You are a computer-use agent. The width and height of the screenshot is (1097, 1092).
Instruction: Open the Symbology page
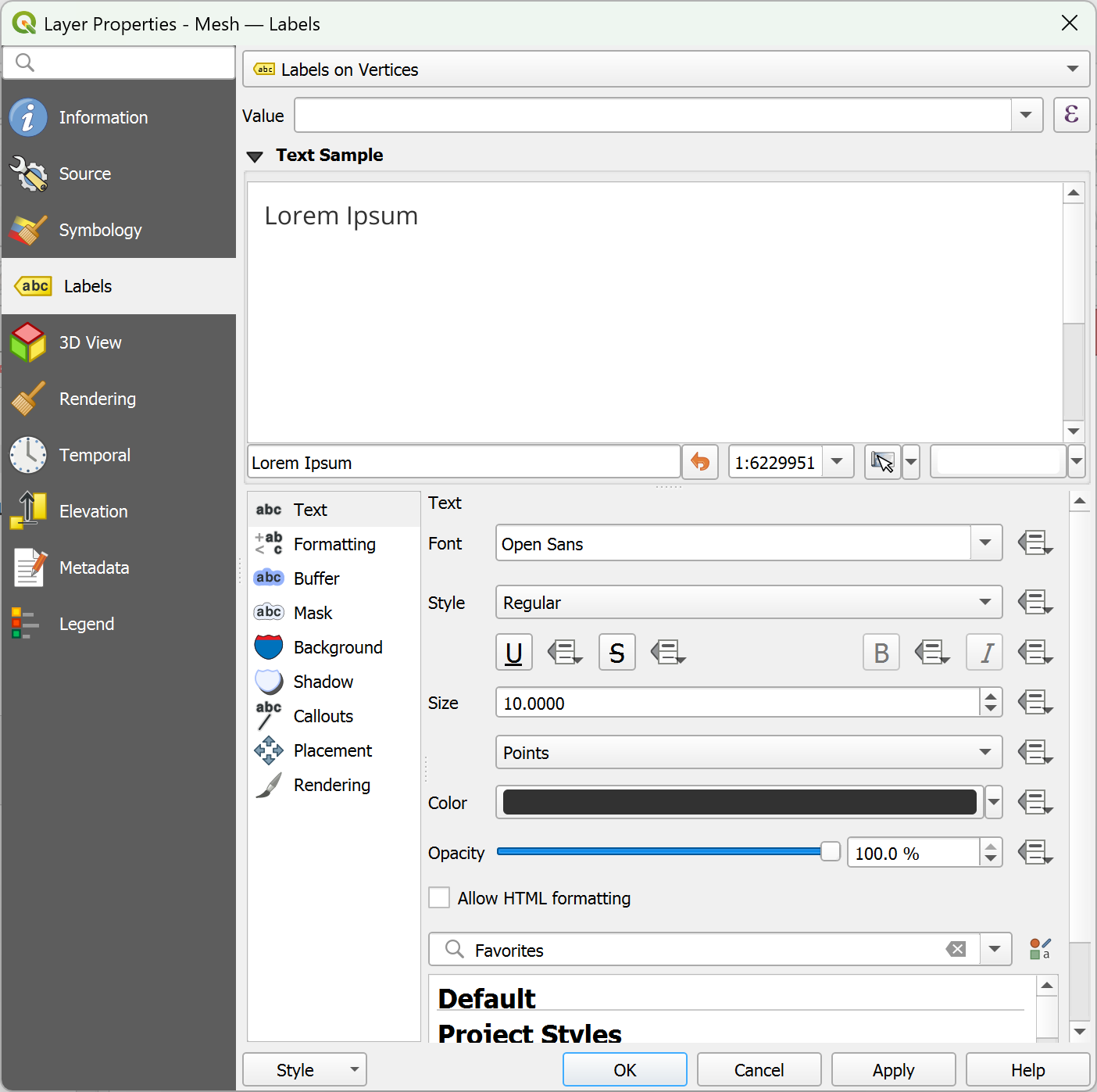119,230
